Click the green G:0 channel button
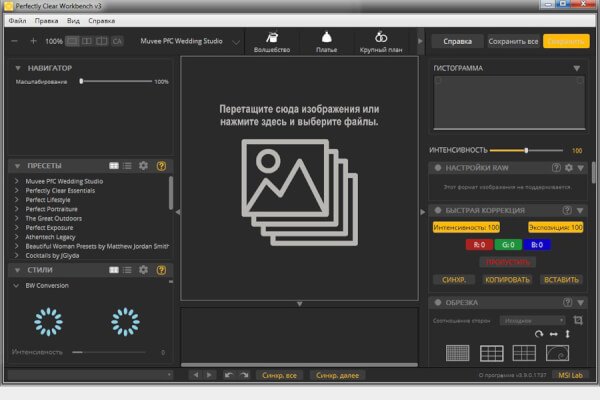The height and width of the screenshot is (400, 600). click(508, 245)
